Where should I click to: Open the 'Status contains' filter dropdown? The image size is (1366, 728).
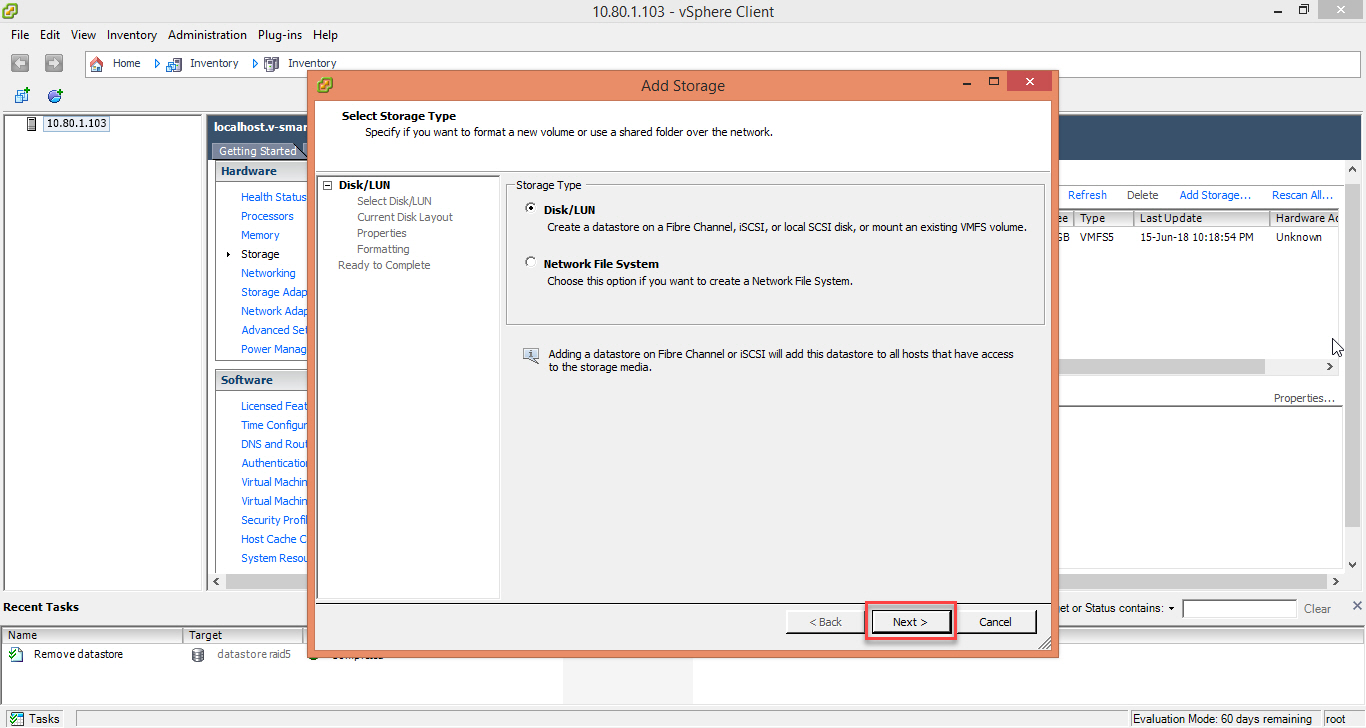[1170, 608]
